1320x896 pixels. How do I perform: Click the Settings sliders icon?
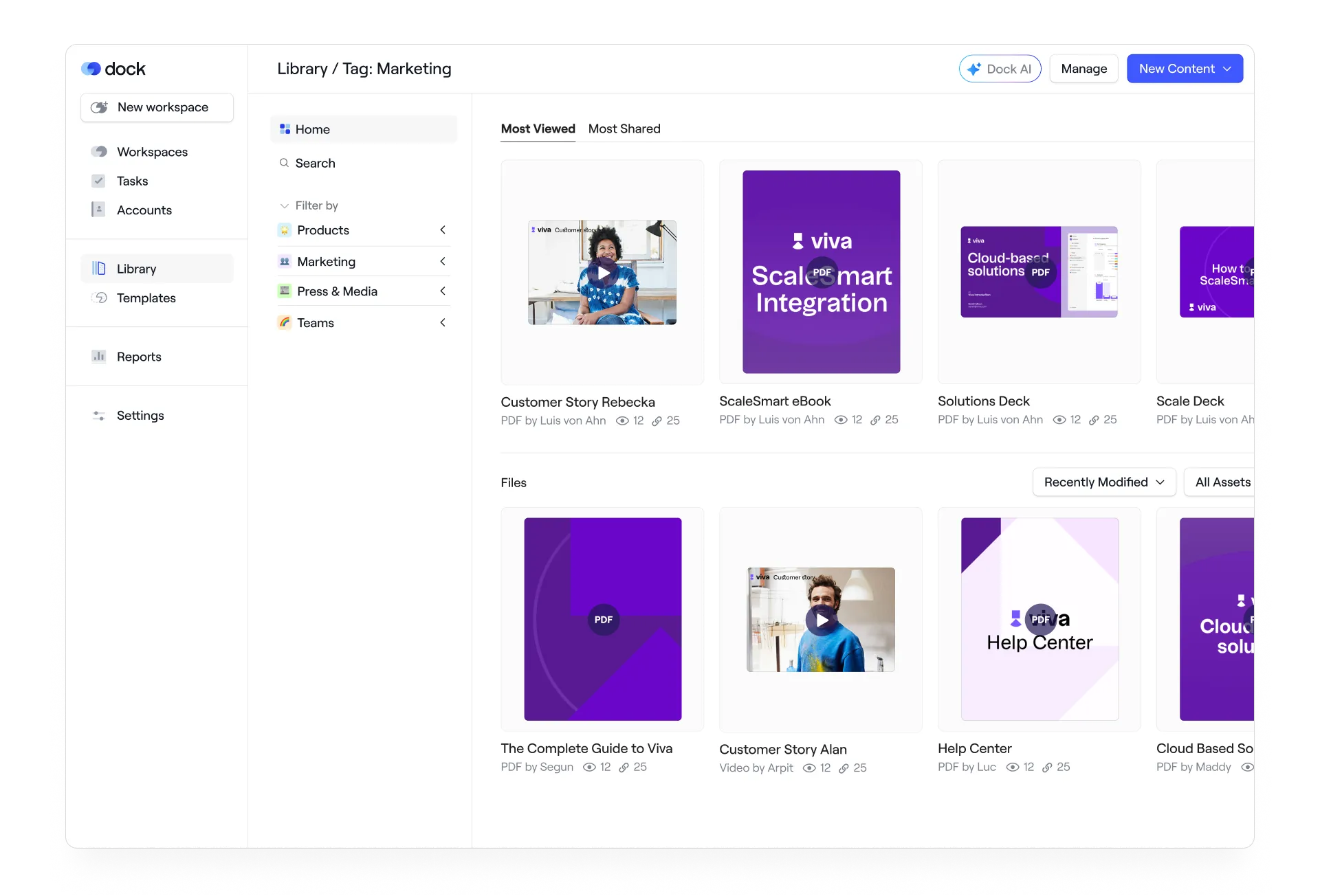click(99, 415)
